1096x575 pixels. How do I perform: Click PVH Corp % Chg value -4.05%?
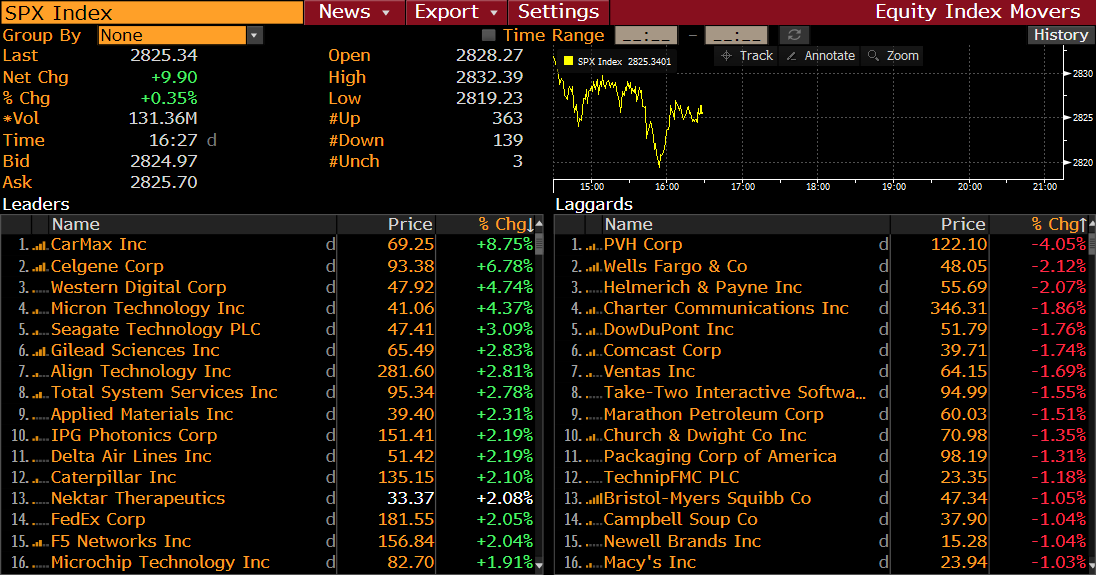click(1058, 245)
